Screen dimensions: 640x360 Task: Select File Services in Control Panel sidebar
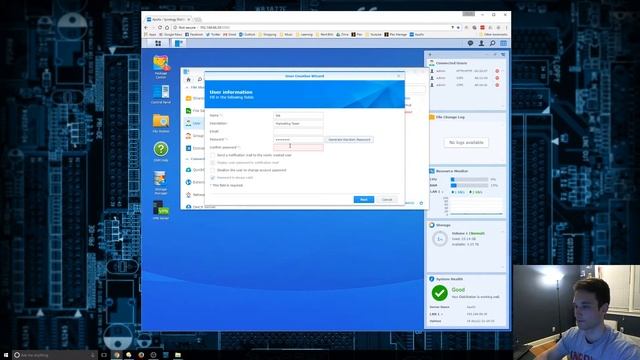pos(195,111)
